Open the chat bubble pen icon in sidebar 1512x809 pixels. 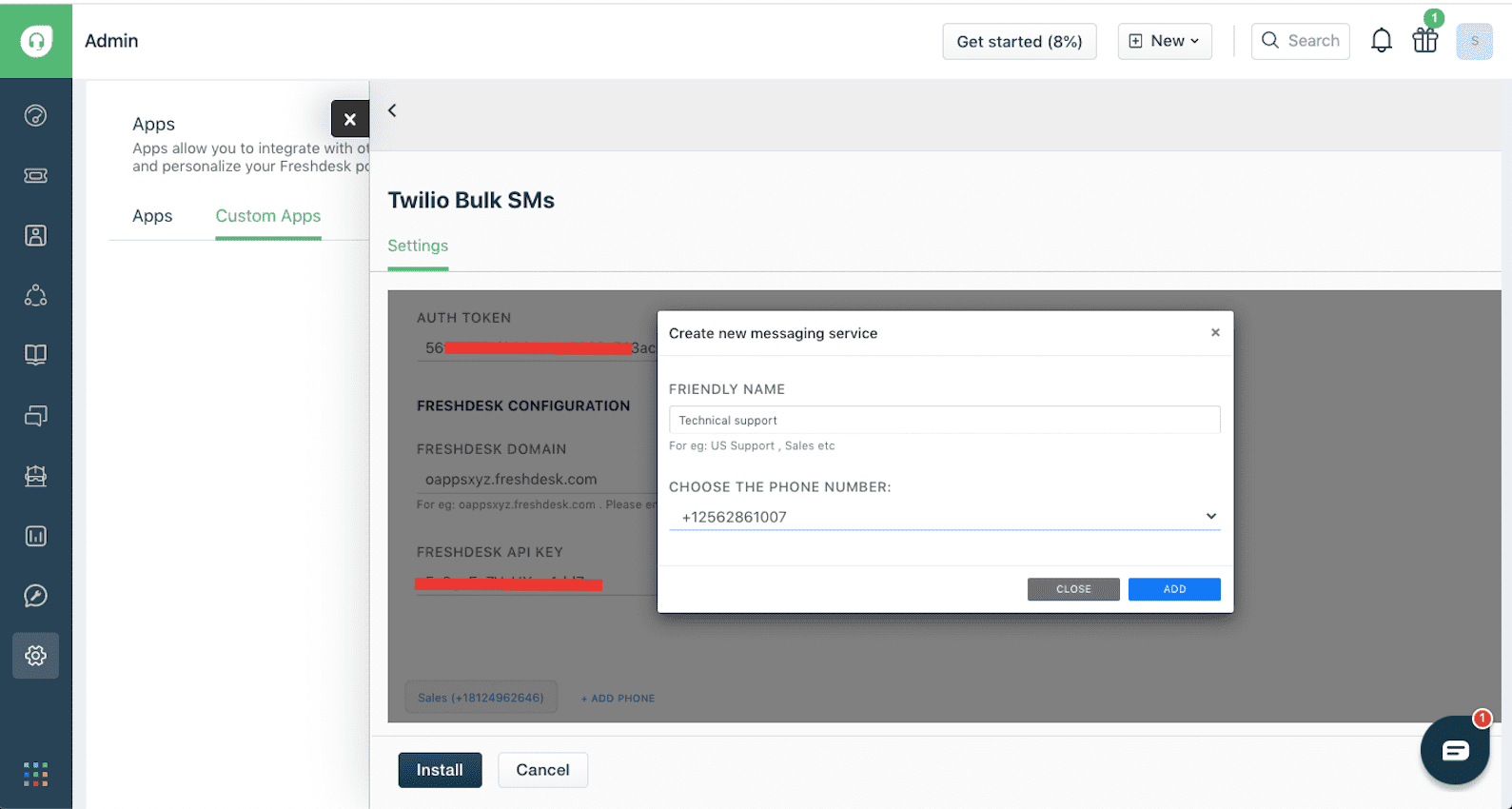coord(36,596)
